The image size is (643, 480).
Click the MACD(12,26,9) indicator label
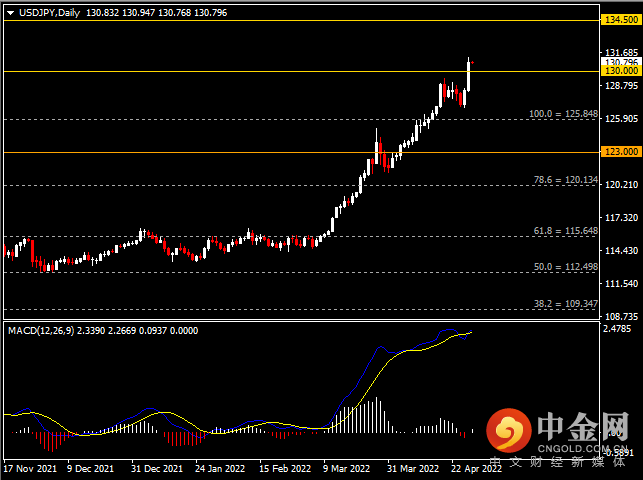(41, 330)
